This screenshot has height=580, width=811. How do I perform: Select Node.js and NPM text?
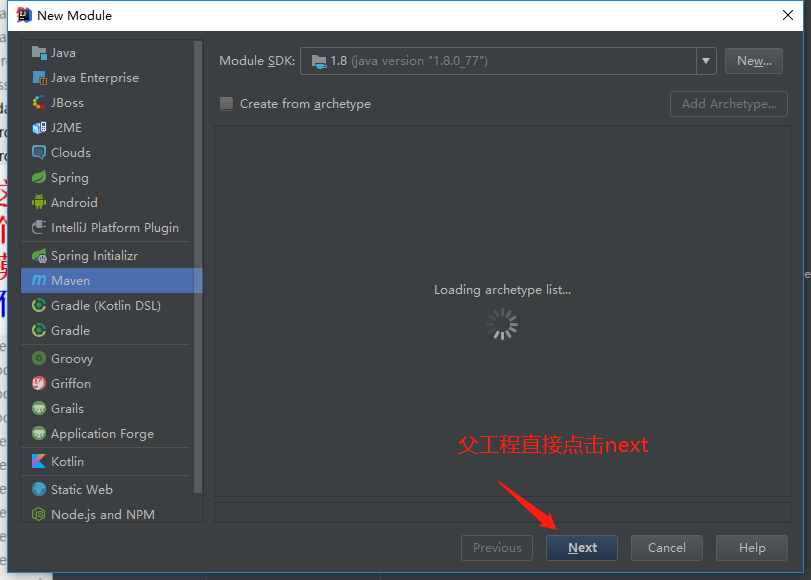pyautogui.click(x=103, y=514)
